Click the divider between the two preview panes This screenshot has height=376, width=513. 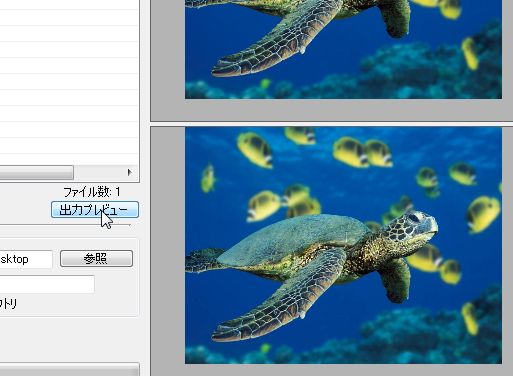332,124
